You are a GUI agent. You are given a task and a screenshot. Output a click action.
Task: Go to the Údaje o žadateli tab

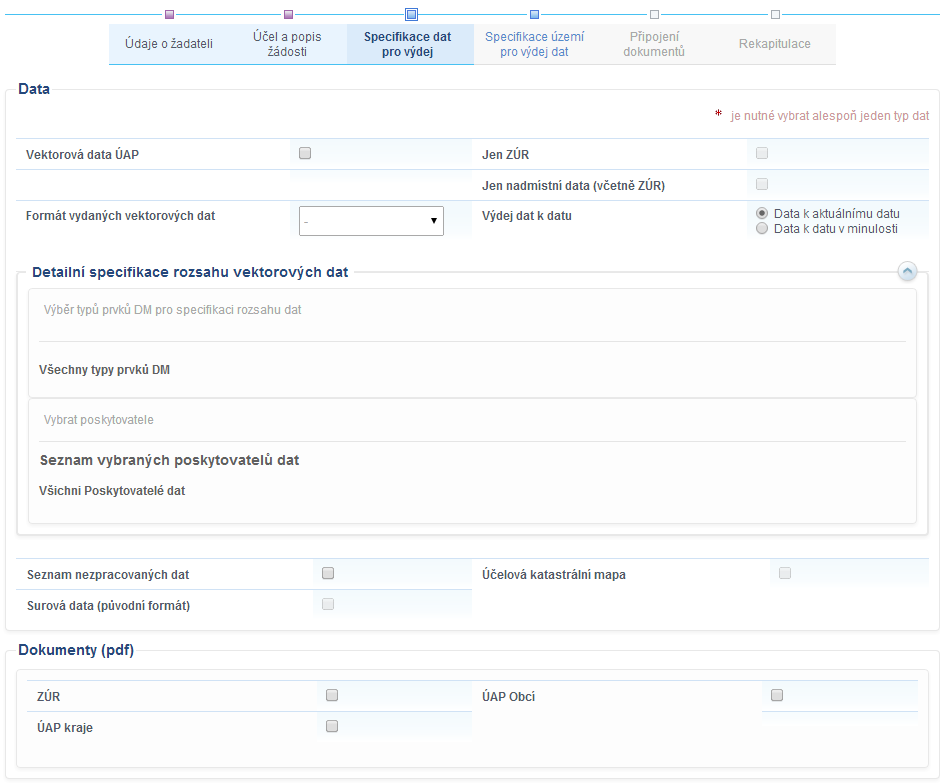[169, 44]
